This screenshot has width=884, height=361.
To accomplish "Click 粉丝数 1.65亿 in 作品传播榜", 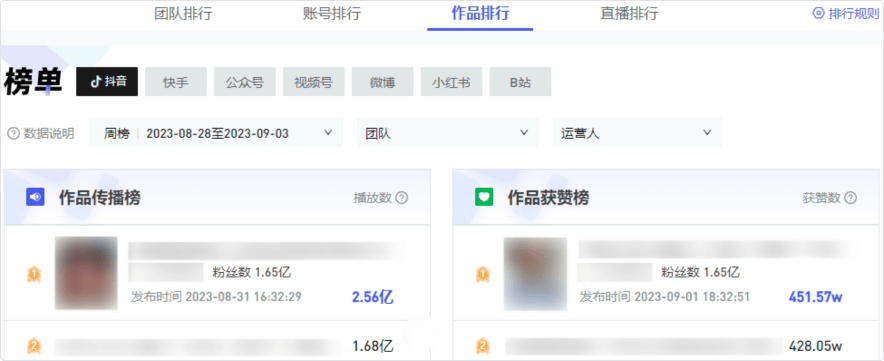I will (251, 272).
